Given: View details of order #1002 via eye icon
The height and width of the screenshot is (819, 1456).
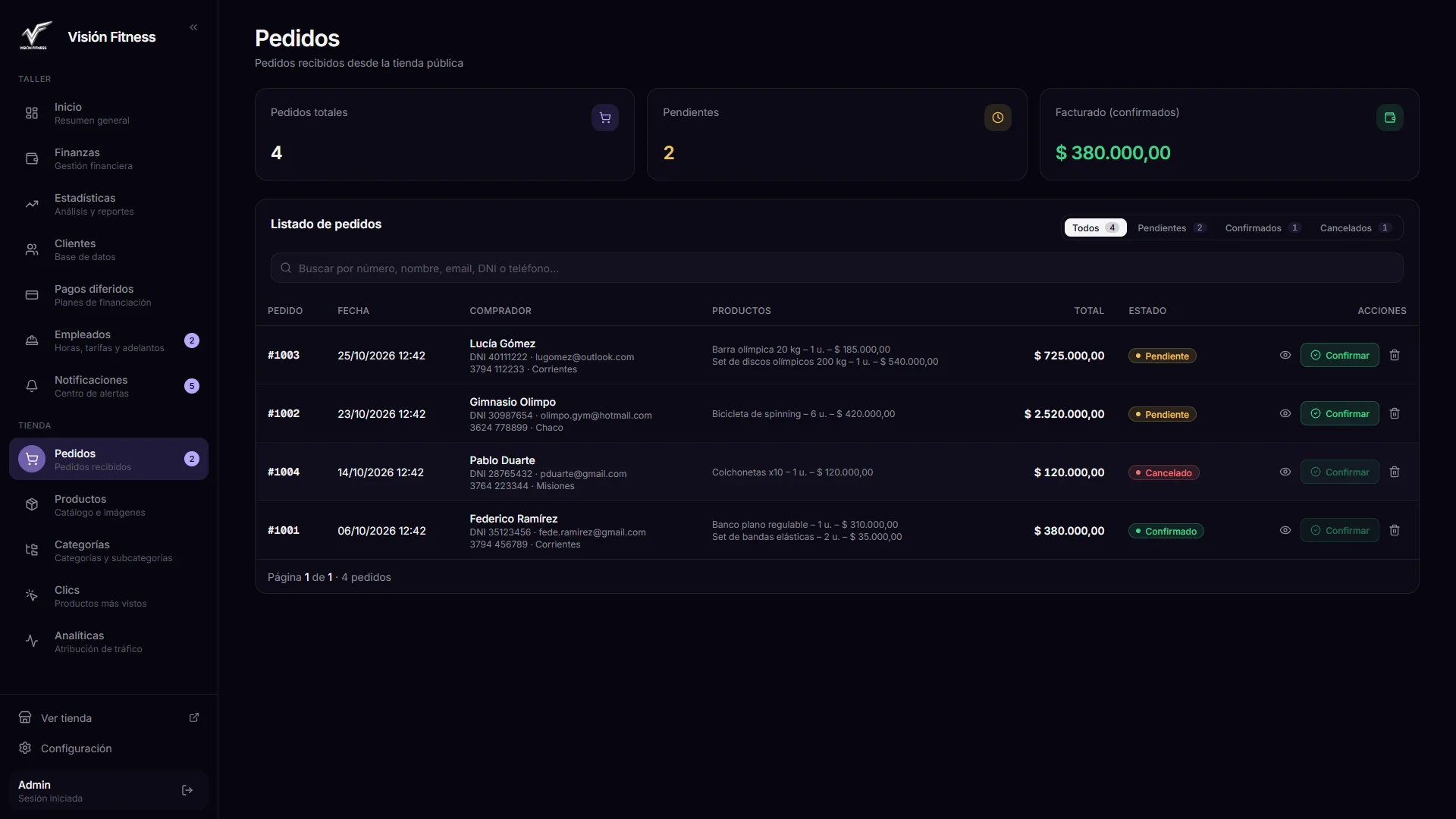Looking at the screenshot, I should pos(1285,413).
